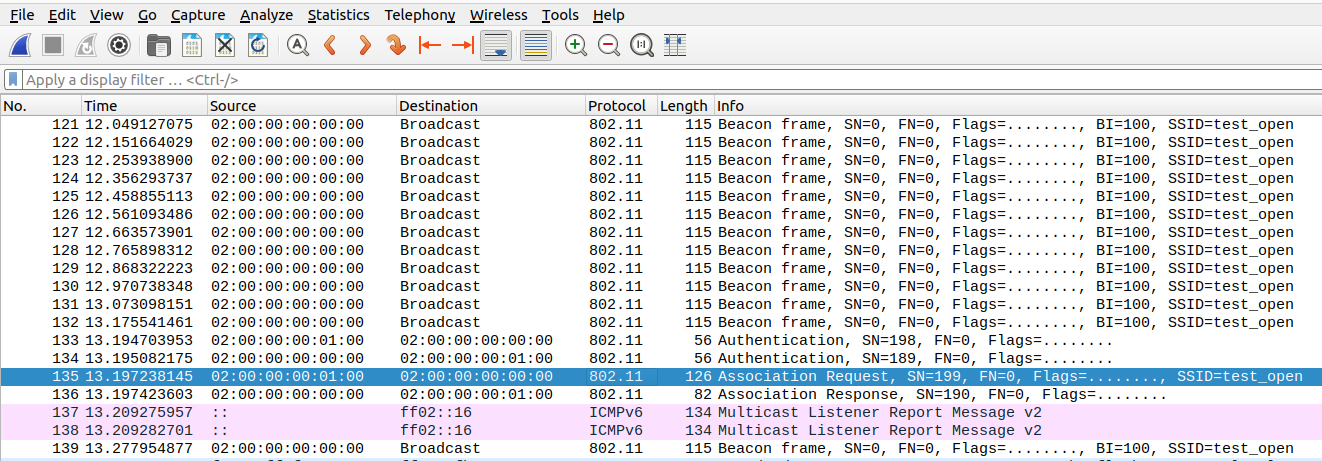Viewport: 1322px width, 461px height.
Task: Click the Find a packet magnifier icon
Action: click(297, 45)
